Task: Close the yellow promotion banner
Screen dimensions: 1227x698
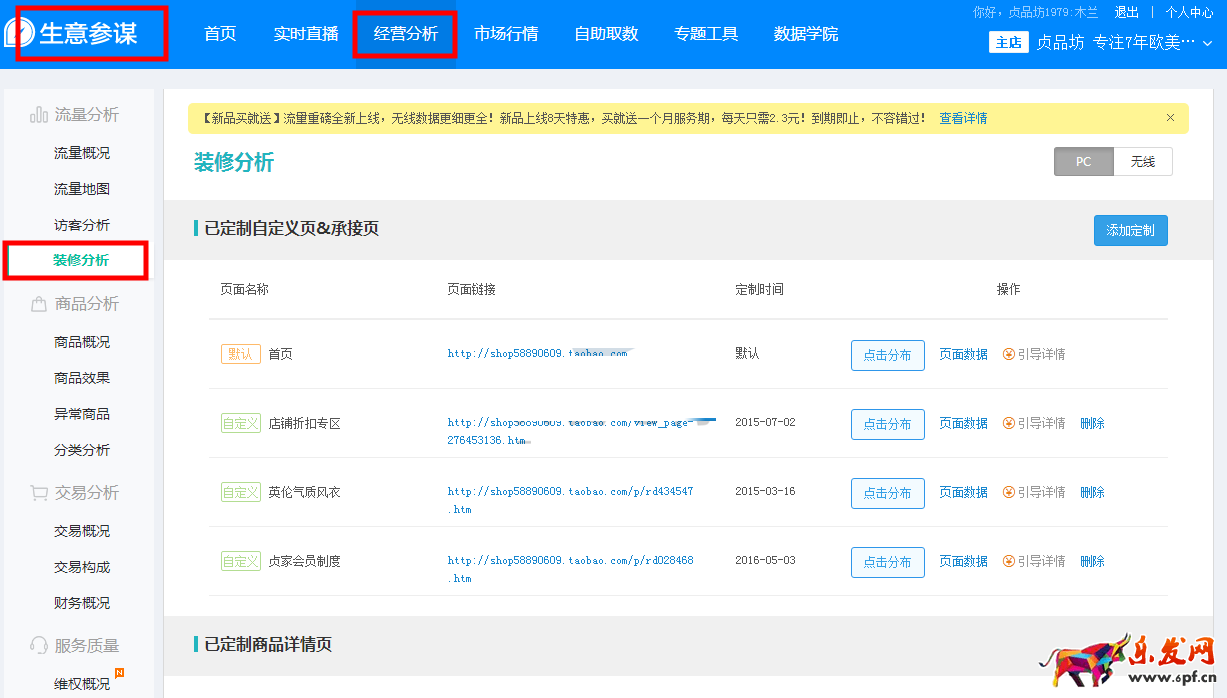Action: 1170,118
